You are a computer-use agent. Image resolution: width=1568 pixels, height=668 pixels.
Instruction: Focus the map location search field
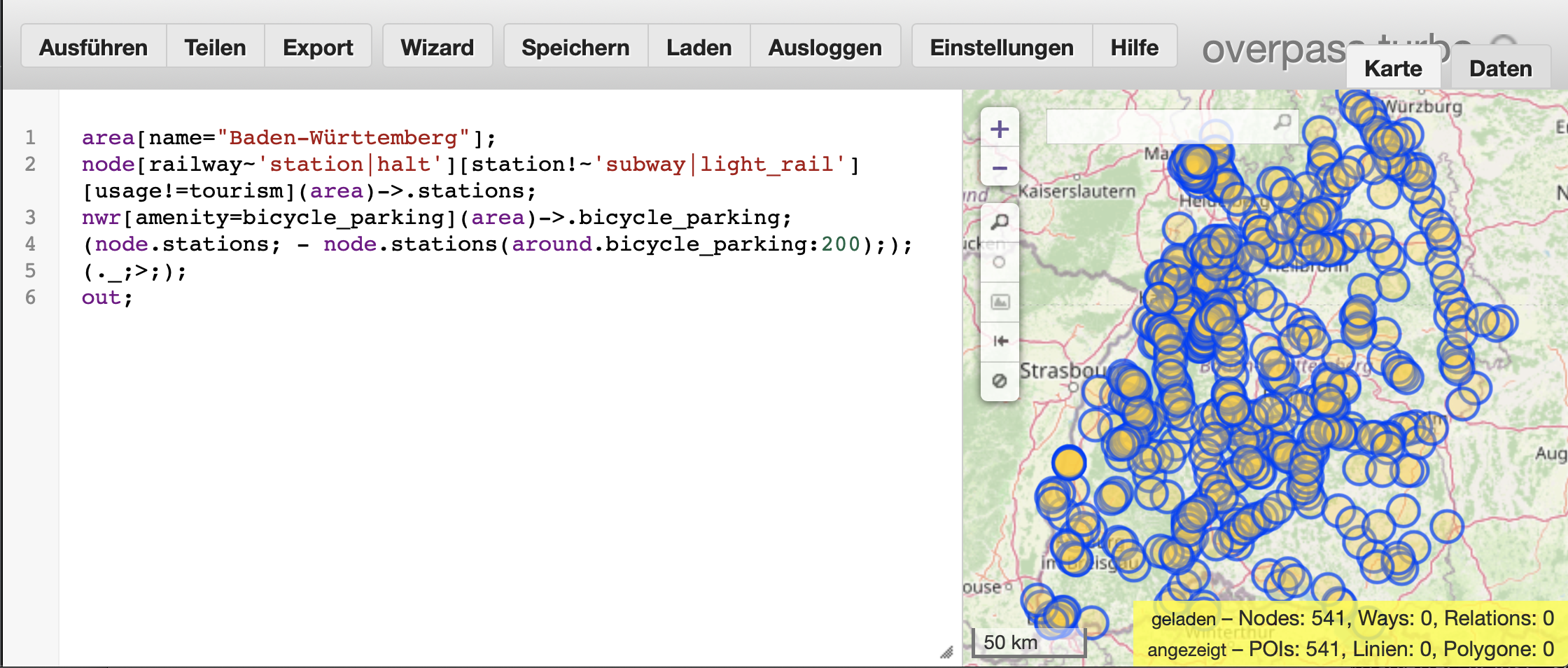point(1162,125)
